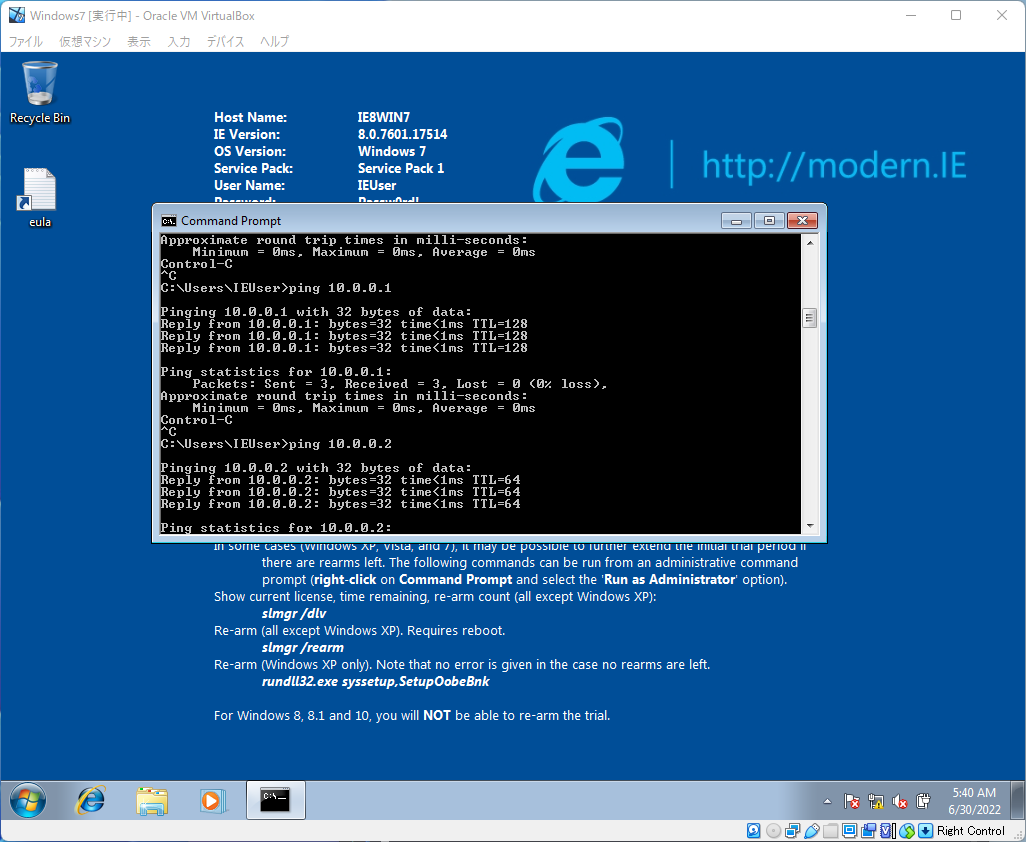Maximize the VirtualBox VM window

point(956,15)
